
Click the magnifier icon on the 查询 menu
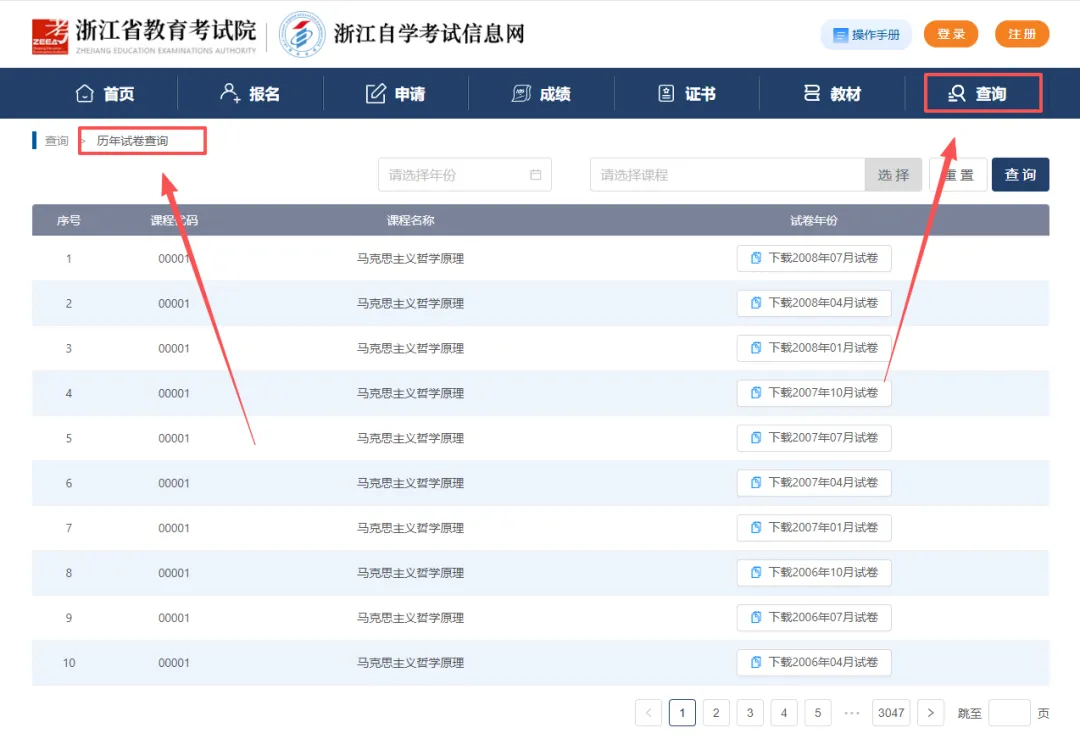pos(955,92)
